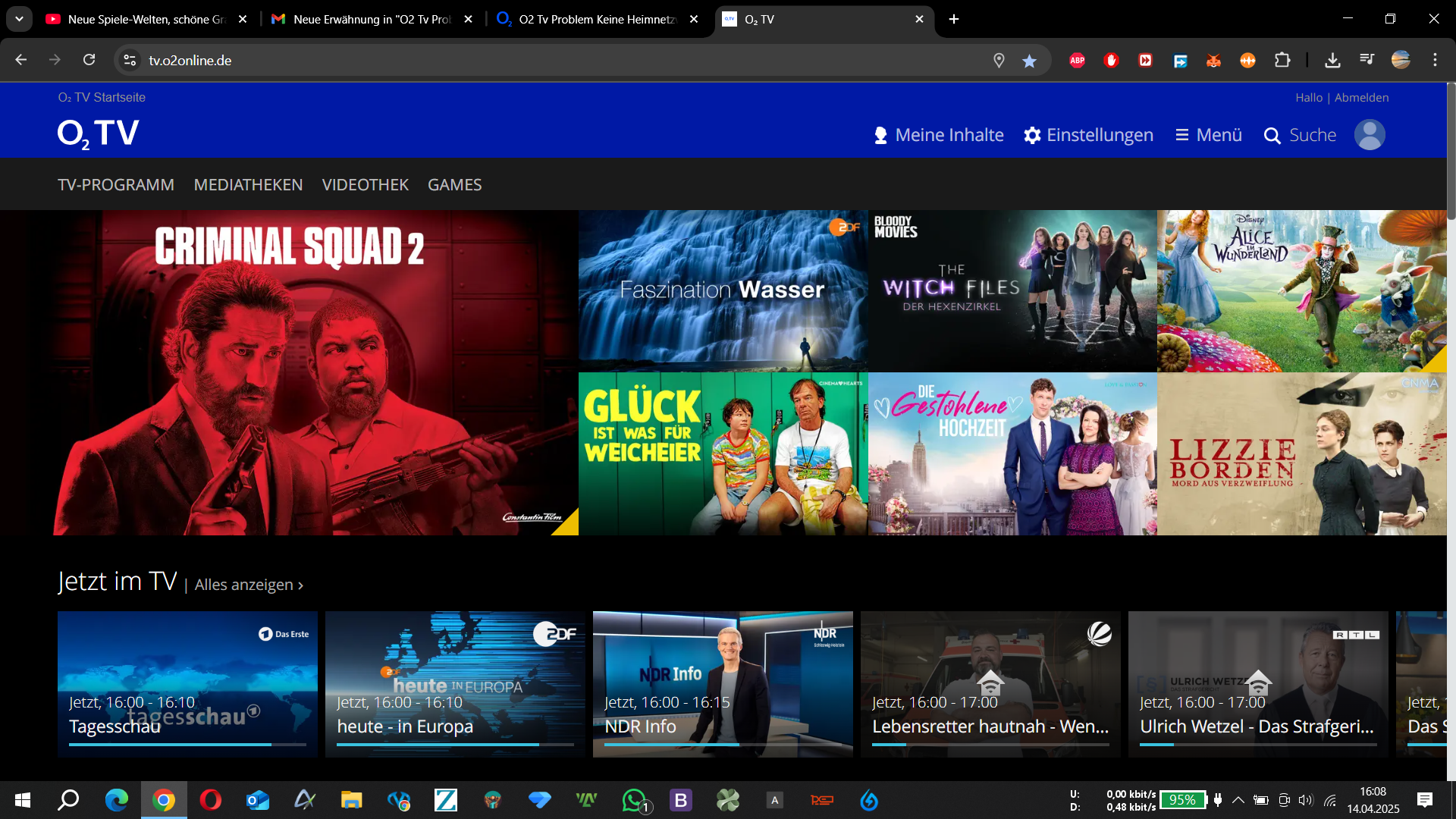Open Einstellungen
1456x819 pixels.
1088,135
